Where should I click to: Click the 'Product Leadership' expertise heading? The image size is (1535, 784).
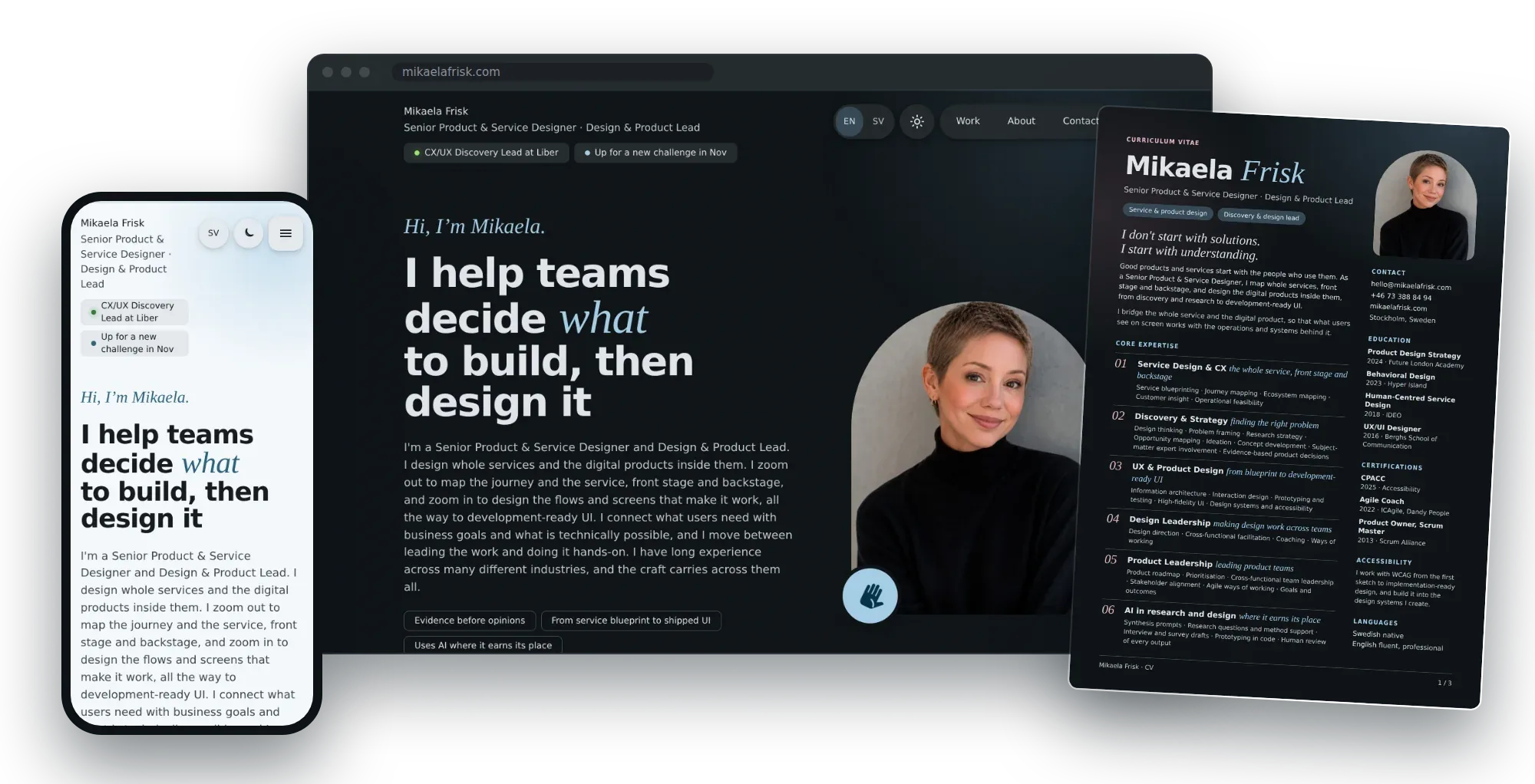pyautogui.click(x=1169, y=562)
